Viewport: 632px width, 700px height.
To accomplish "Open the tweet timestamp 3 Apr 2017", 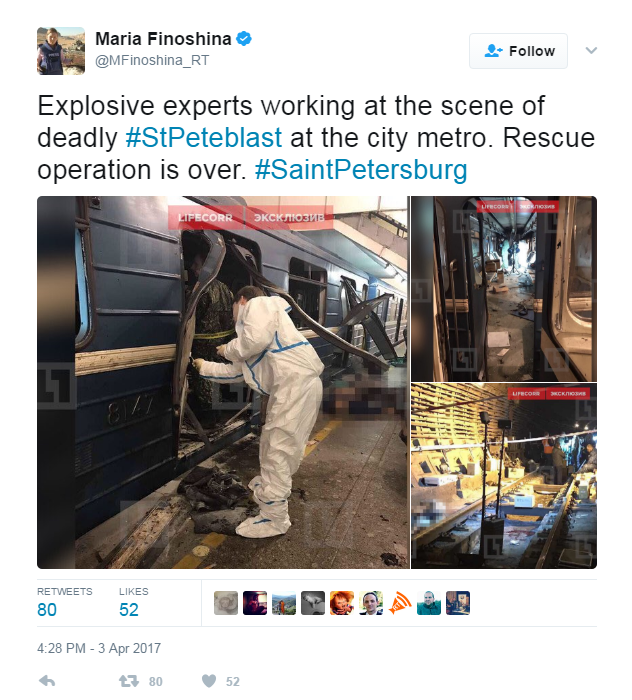I will point(99,648).
